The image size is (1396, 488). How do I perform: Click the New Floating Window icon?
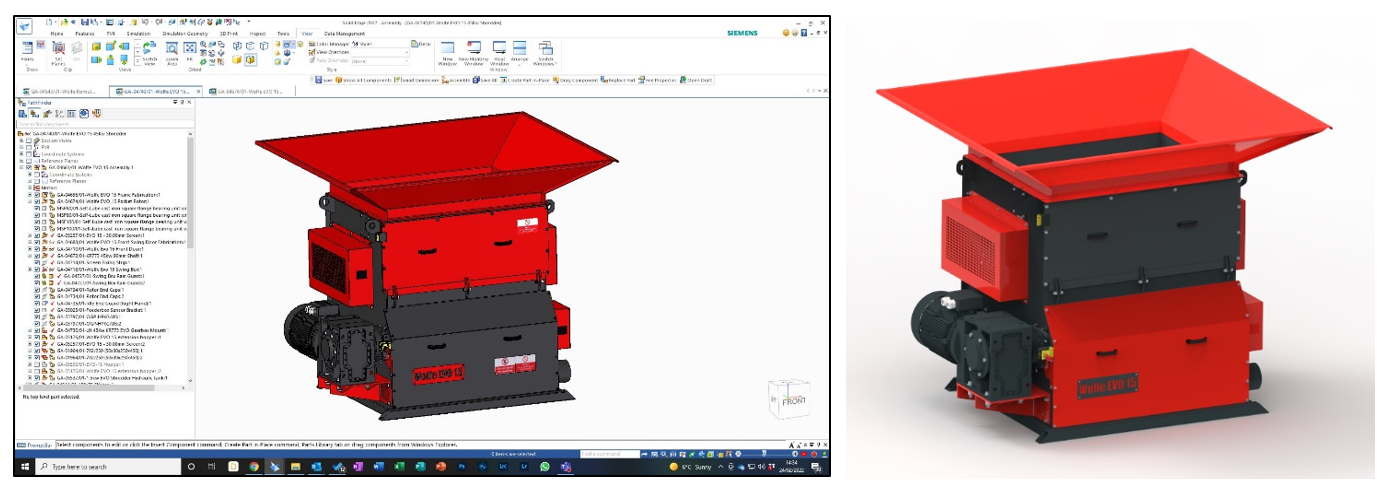(x=473, y=48)
